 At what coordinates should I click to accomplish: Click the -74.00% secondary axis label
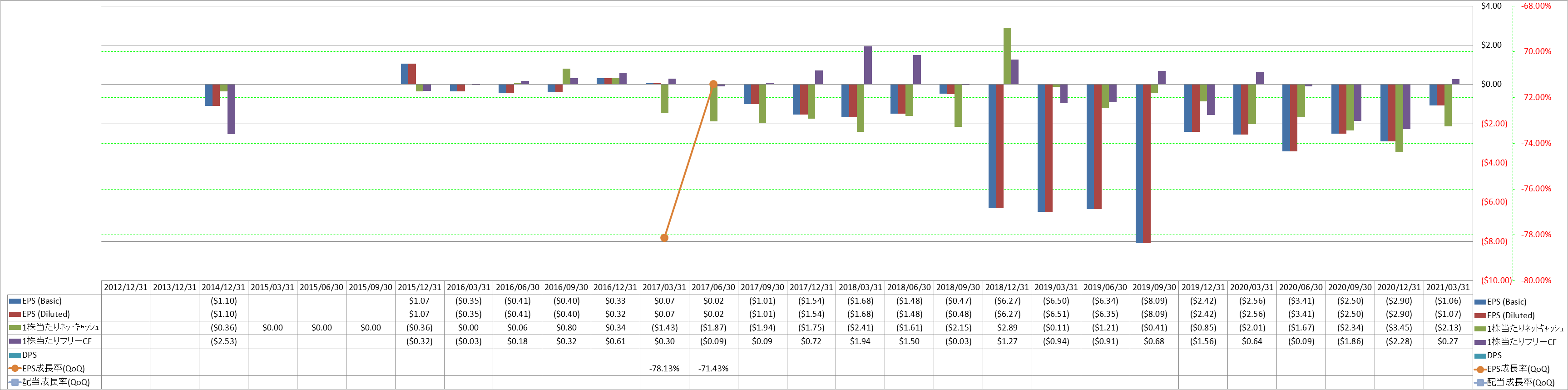click(1536, 143)
